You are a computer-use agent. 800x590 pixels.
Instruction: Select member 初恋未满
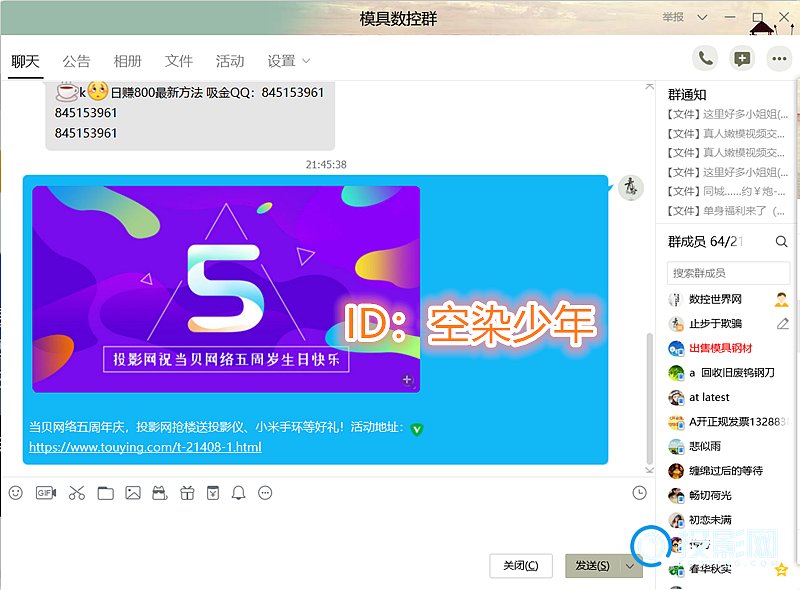coord(728,520)
